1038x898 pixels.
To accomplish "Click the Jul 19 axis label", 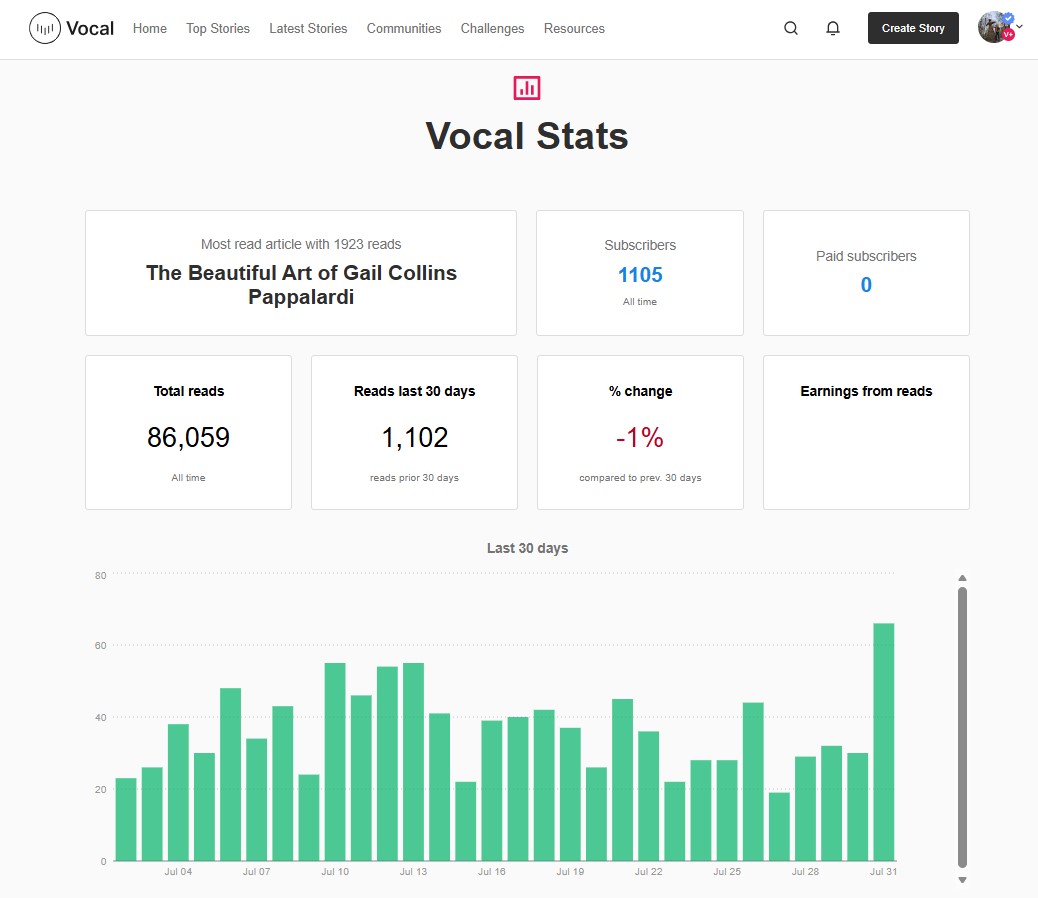I will point(570,872).
